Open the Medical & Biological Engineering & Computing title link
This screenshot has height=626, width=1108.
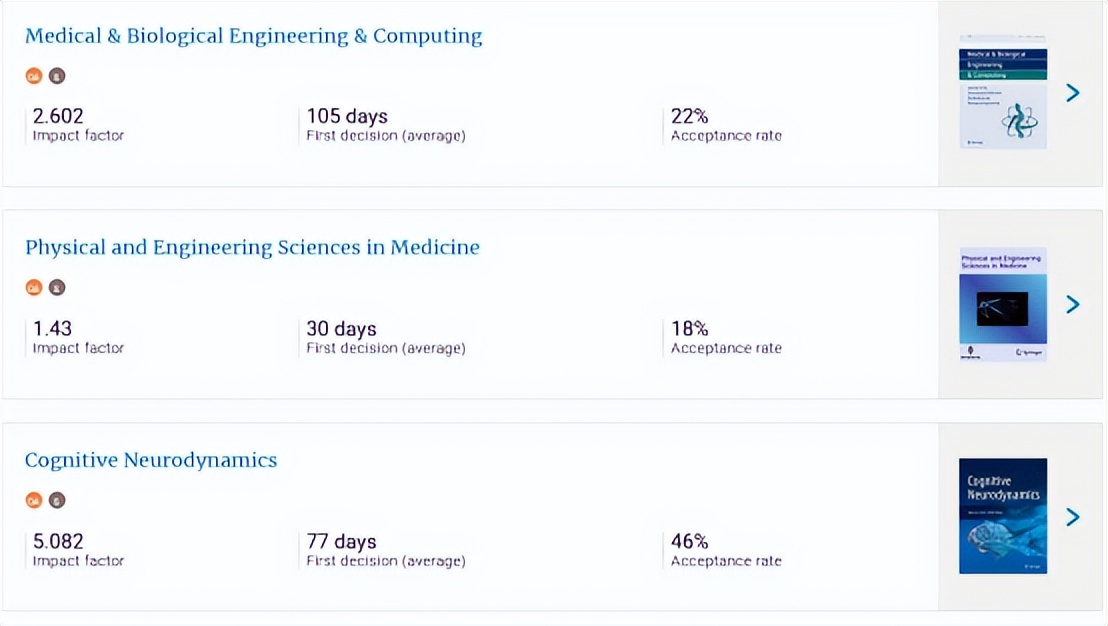(253, 36)
